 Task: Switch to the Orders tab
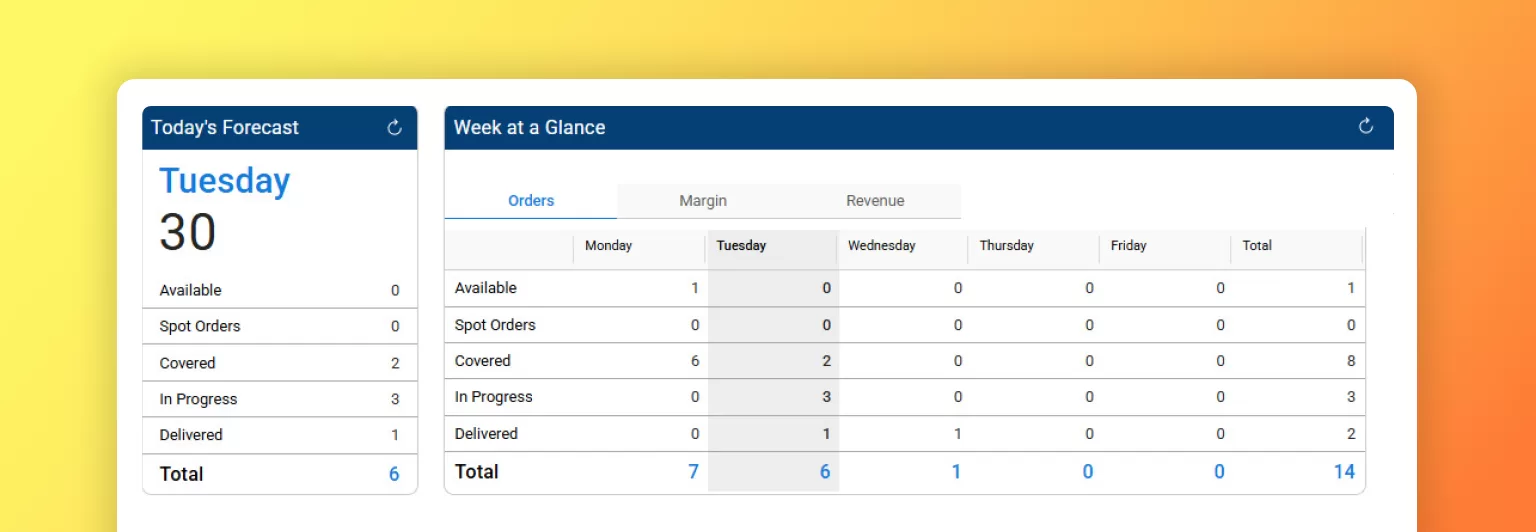531,201
